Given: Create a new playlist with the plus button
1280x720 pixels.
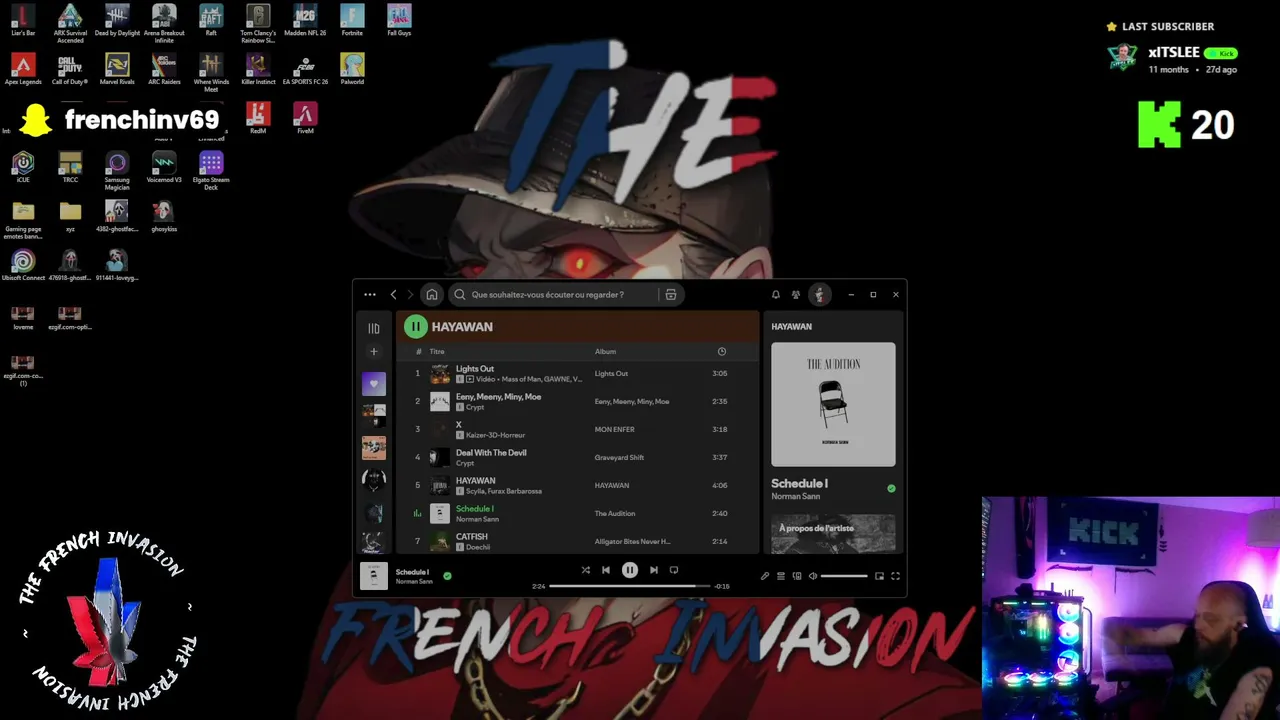Looking at the screenshot, I should (374, 351).
